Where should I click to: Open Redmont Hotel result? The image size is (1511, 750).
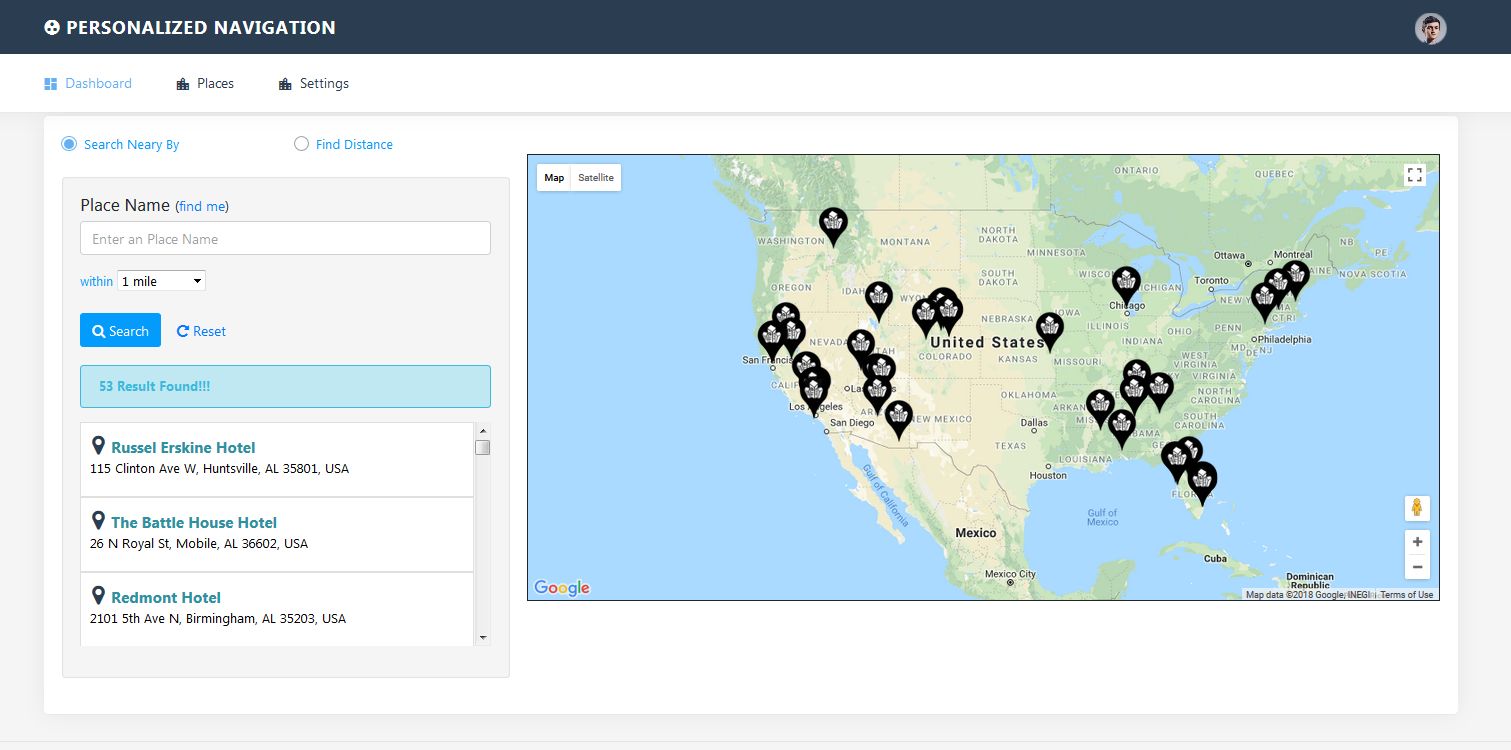[166, 598]
